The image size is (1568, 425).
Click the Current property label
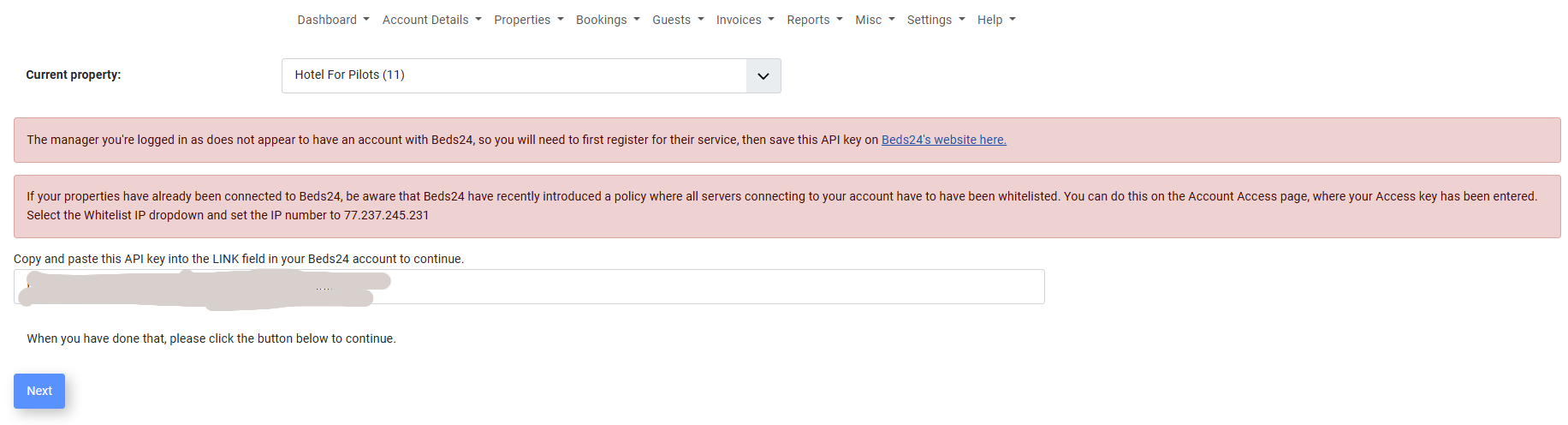point(74,75)
